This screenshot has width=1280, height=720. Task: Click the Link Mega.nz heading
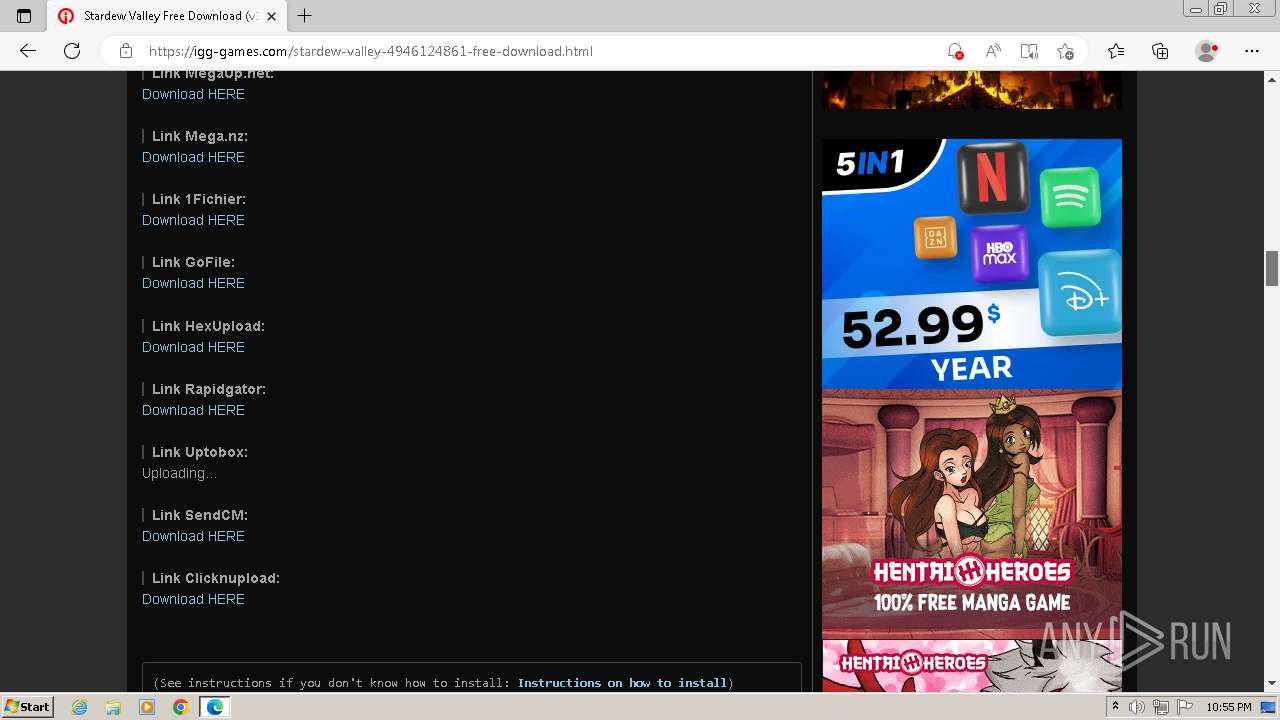[x=200, y=136]
